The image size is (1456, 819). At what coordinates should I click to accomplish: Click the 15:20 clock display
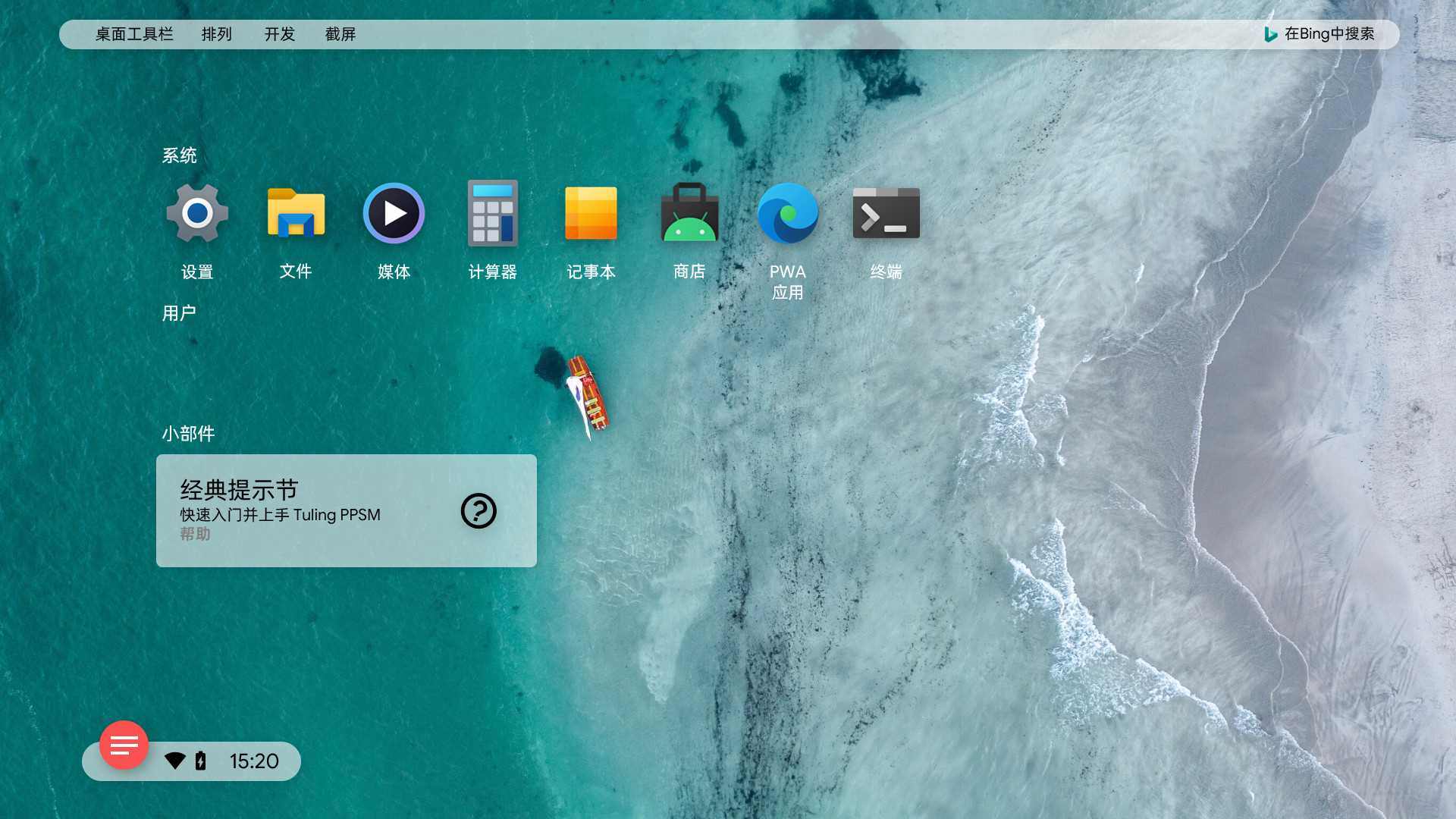point(254,761)
